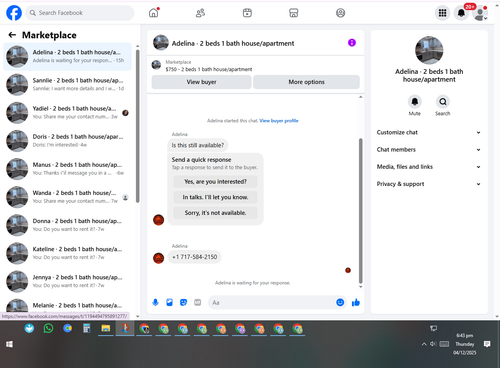
Task: Send a voice clip with the microphone icon
Action: (x=155, y=302)
